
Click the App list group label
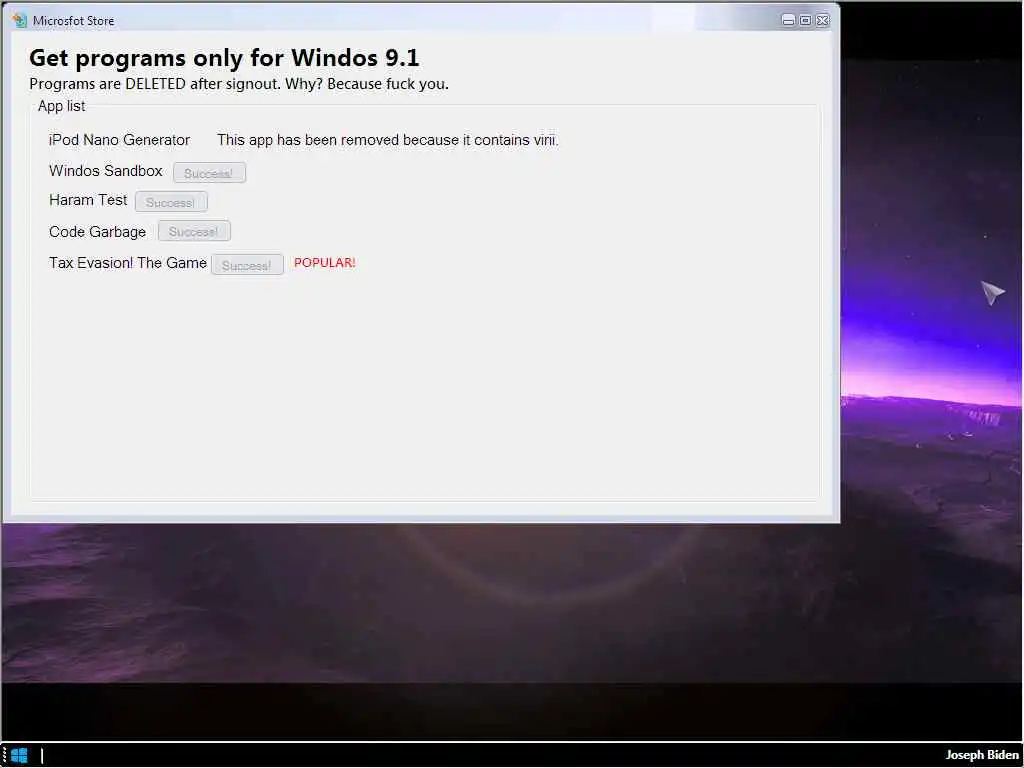pos(61,106)
